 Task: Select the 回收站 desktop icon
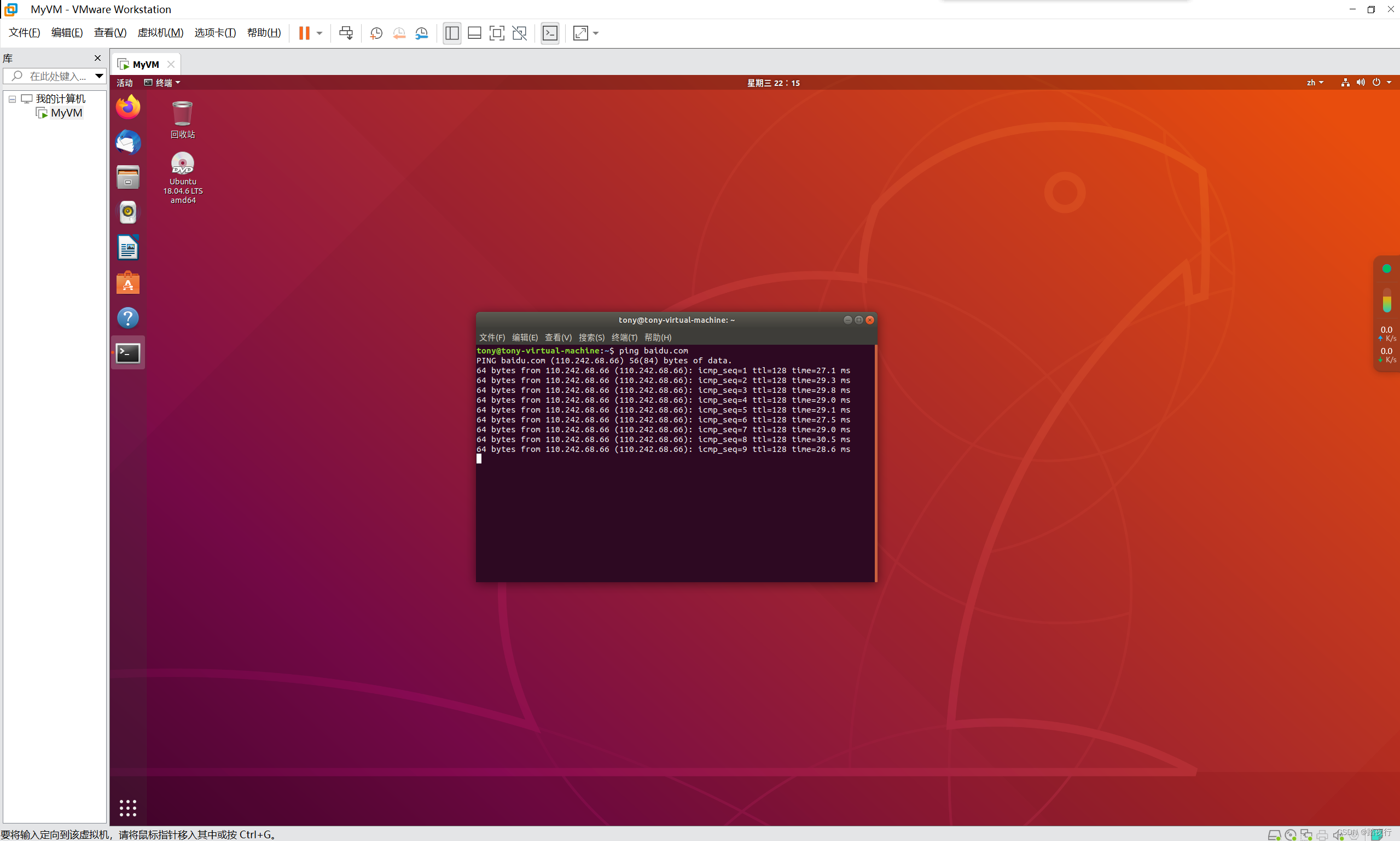182,120
